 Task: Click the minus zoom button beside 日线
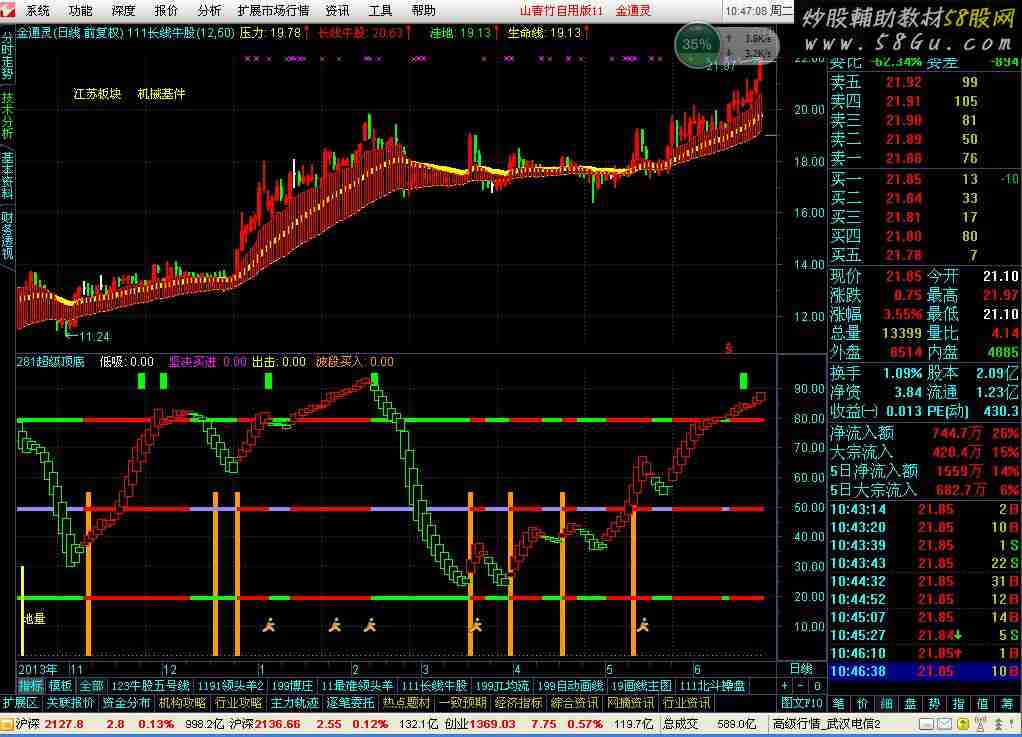tap(800, 686)
